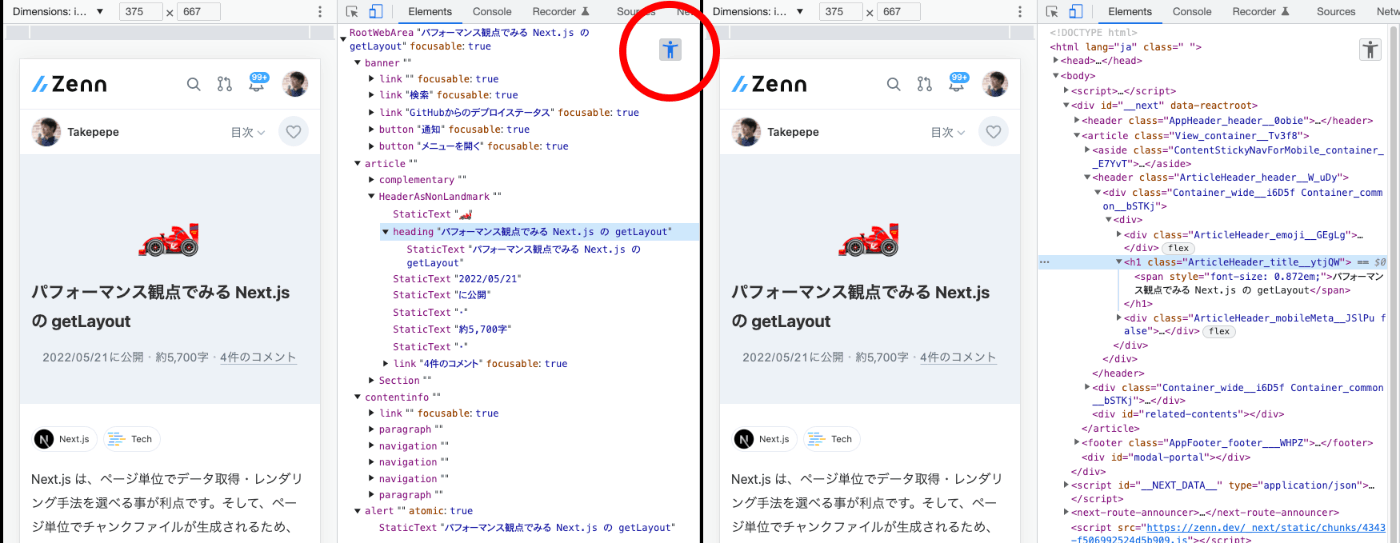Image resolution: width=1400 pixels, height=543 pixels.
Task: Select the inspect-element cursor icon in accessibility-tree DevTools
Action: pyautogui.click(x=352, y=12)
